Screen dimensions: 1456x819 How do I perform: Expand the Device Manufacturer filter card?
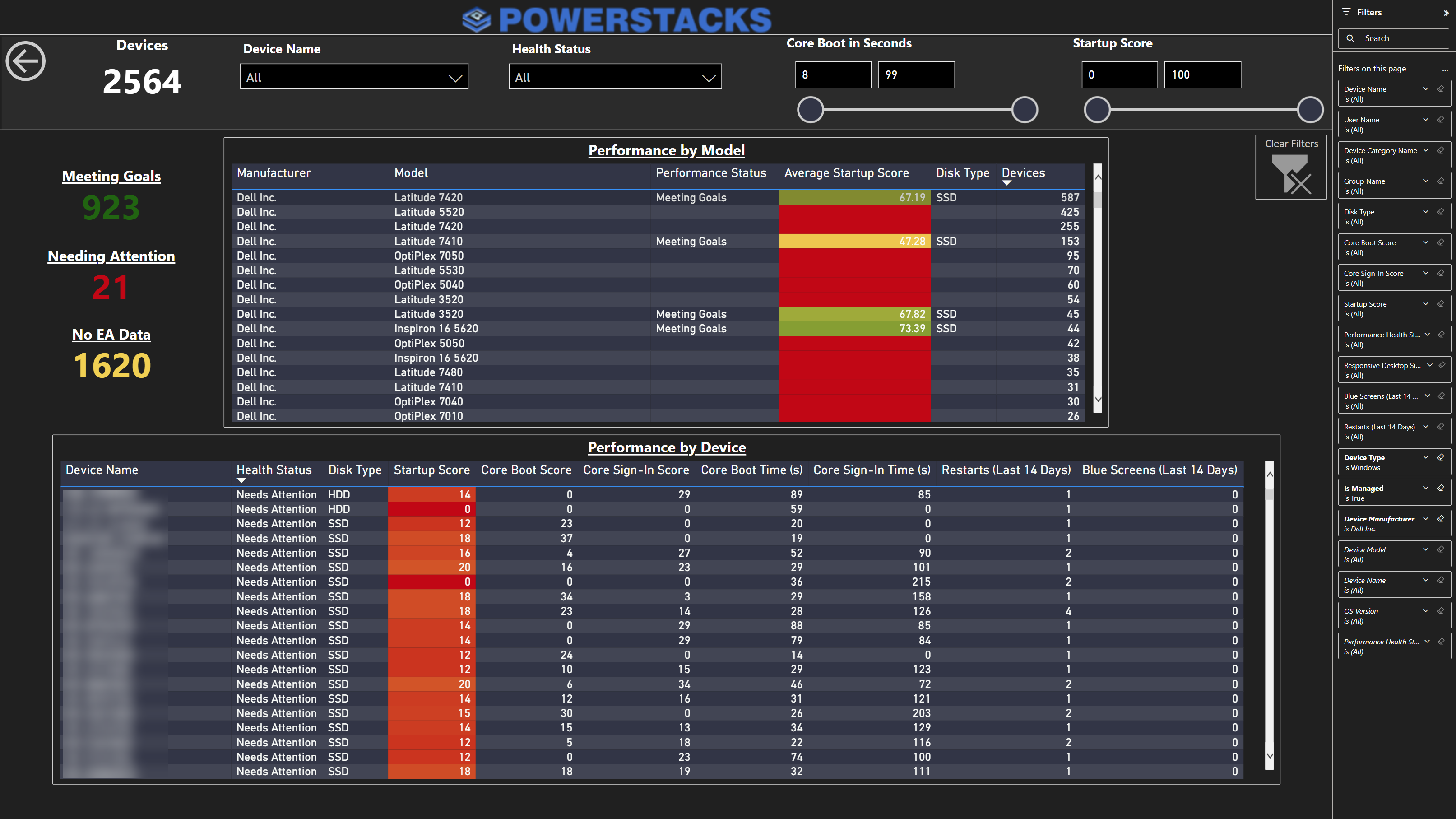[x=1425, y=518]
